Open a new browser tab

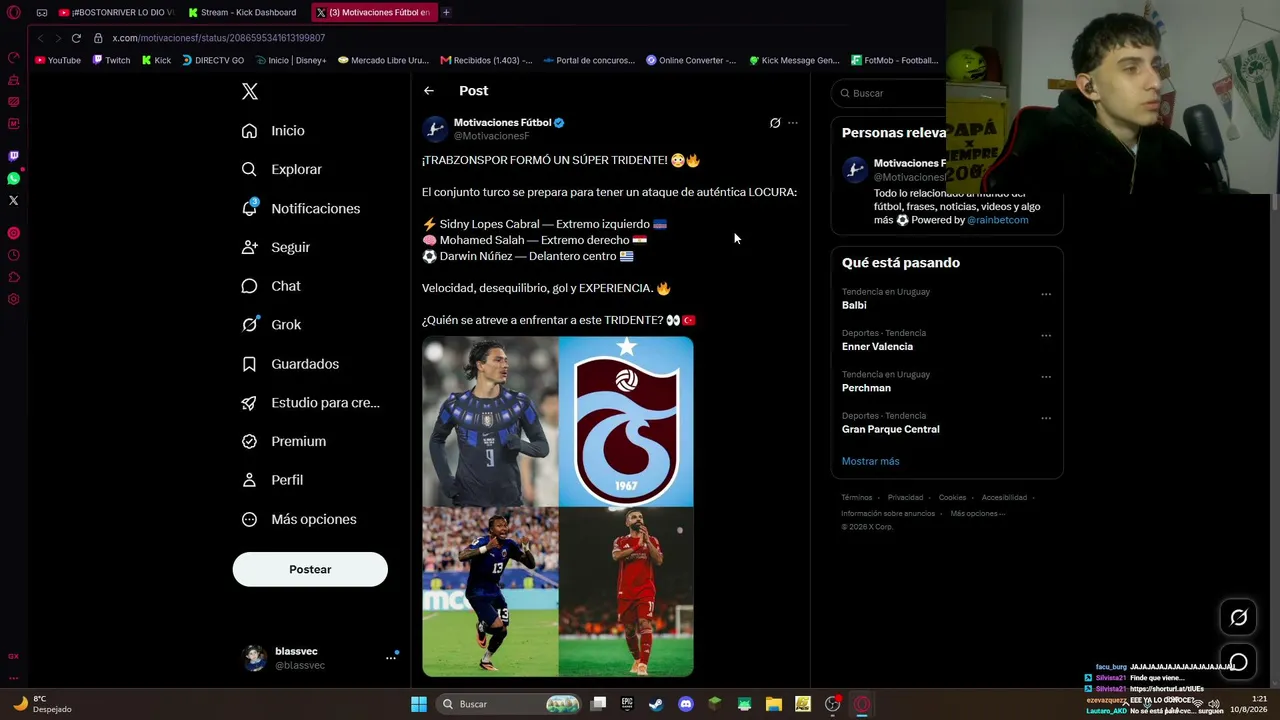coord(446,13)
